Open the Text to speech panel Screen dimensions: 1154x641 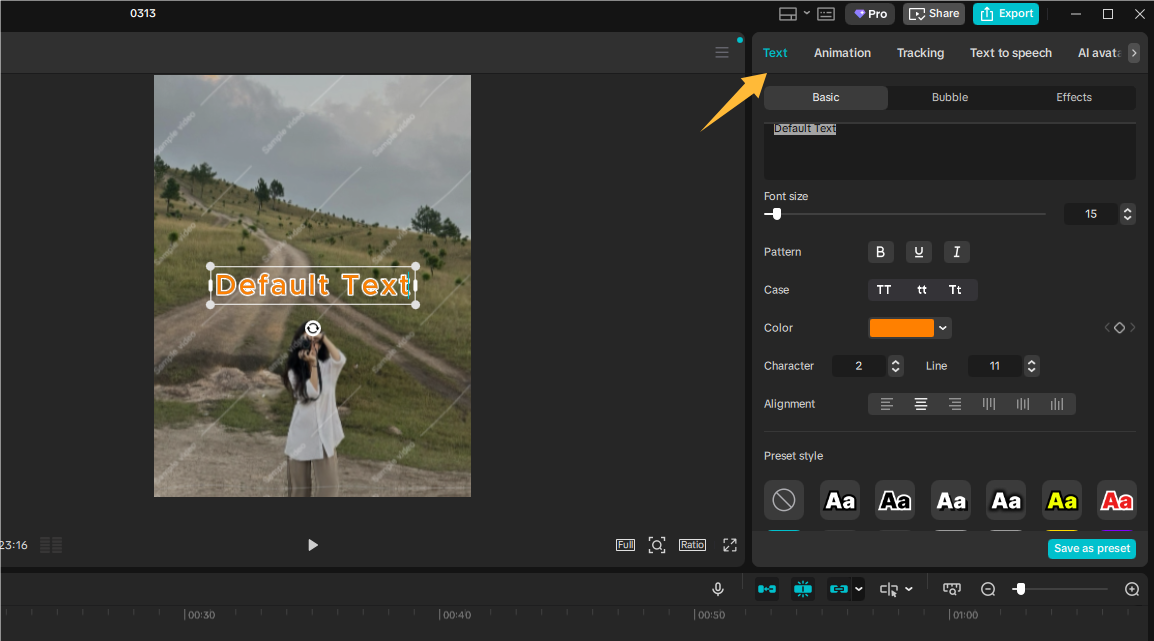coord(1010,52)
